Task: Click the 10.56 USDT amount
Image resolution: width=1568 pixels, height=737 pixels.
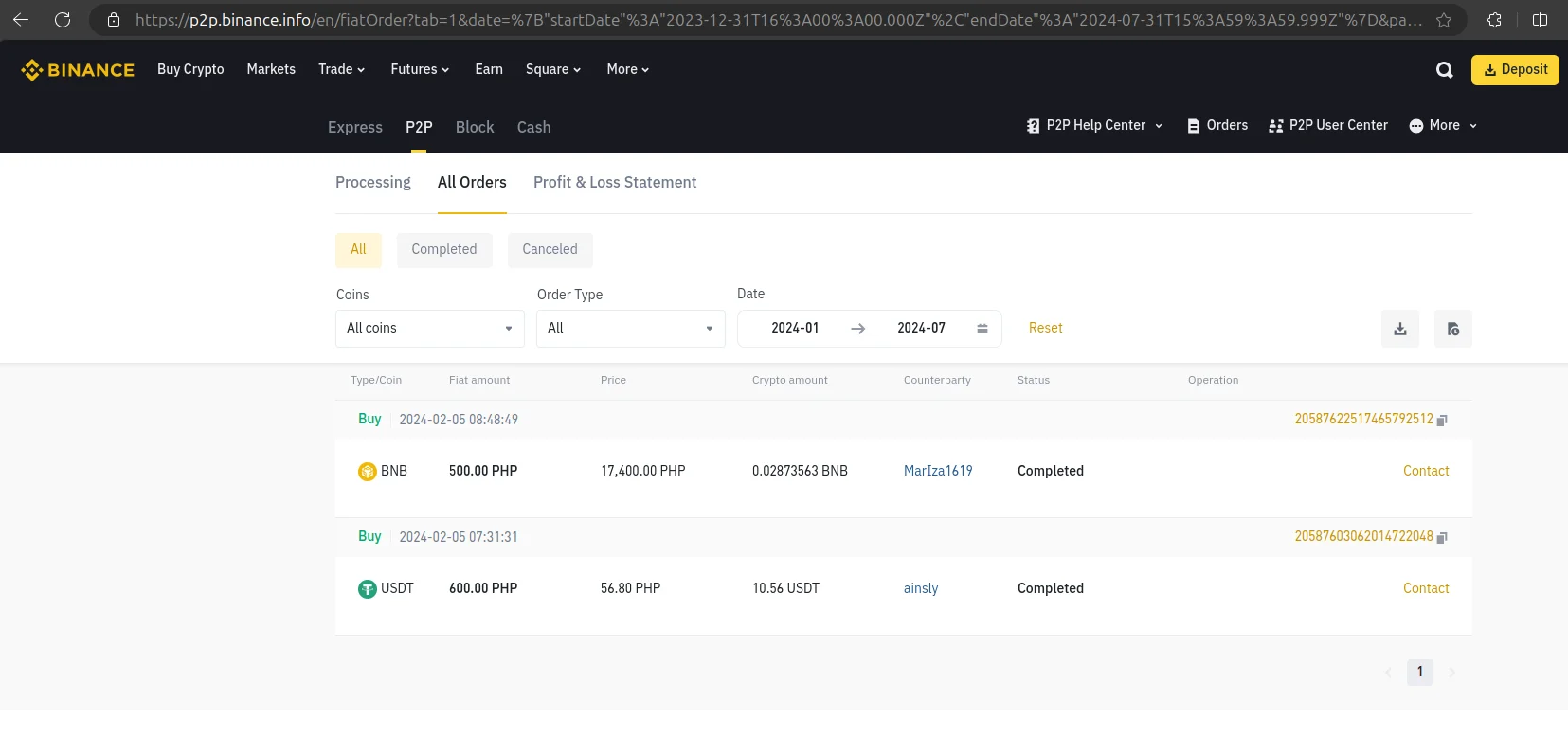Action: 785,588
